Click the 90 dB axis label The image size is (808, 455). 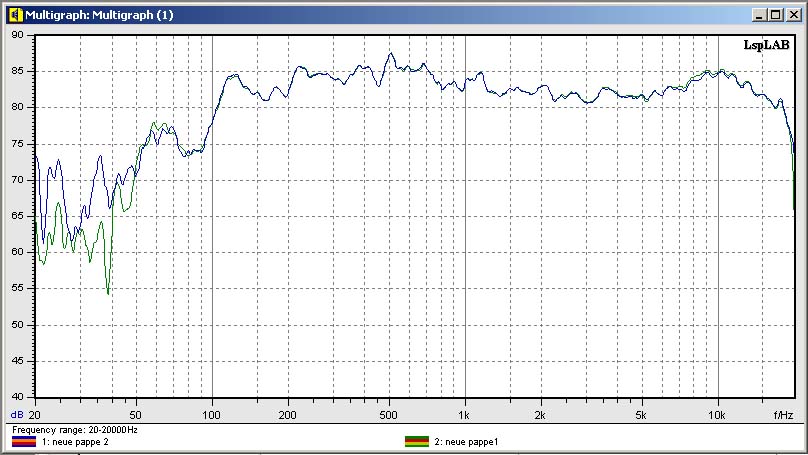pos(18,35)
